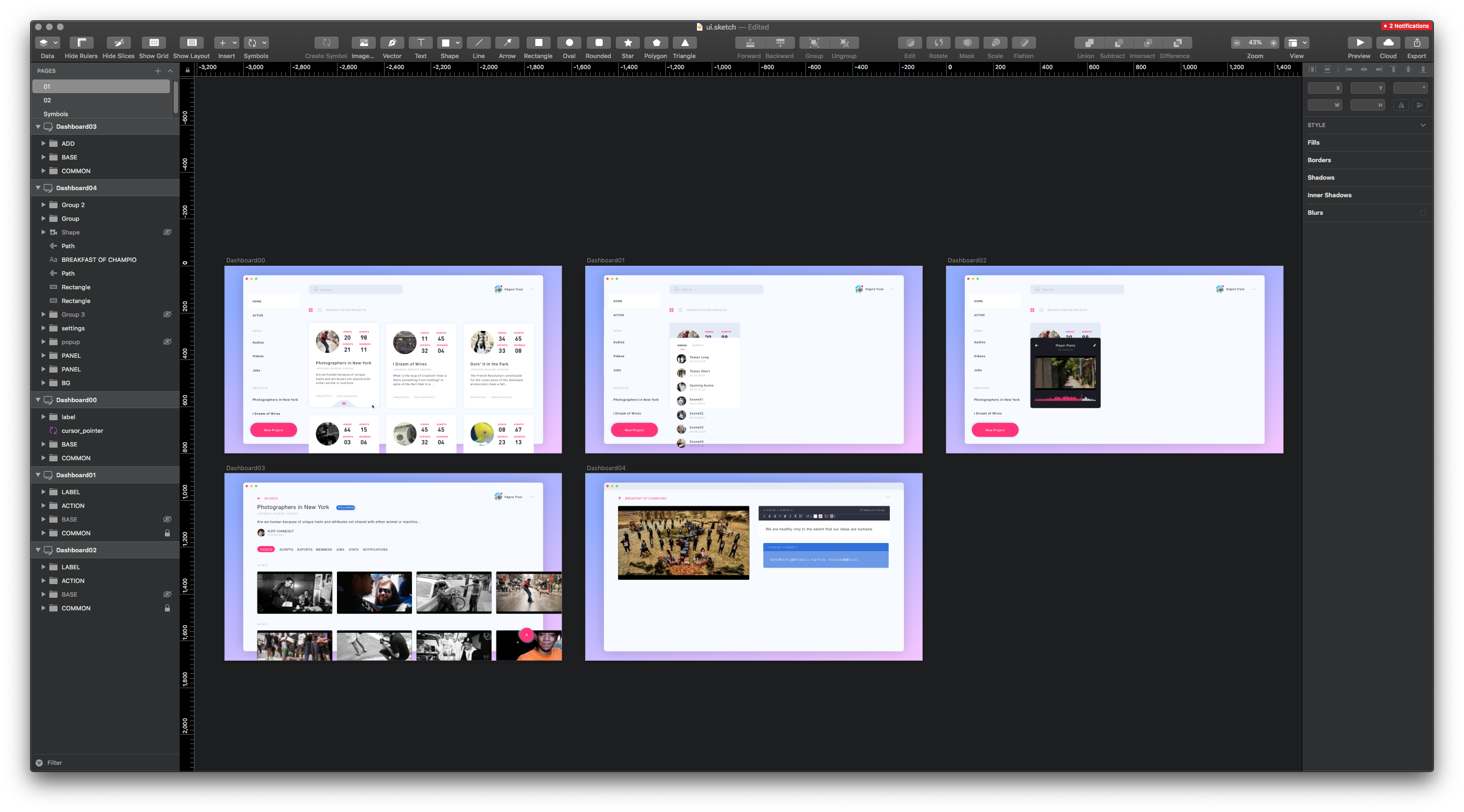This screenshot has height=812, width=1464.
Task: Select the Line tool
Action: coord(478,43)
